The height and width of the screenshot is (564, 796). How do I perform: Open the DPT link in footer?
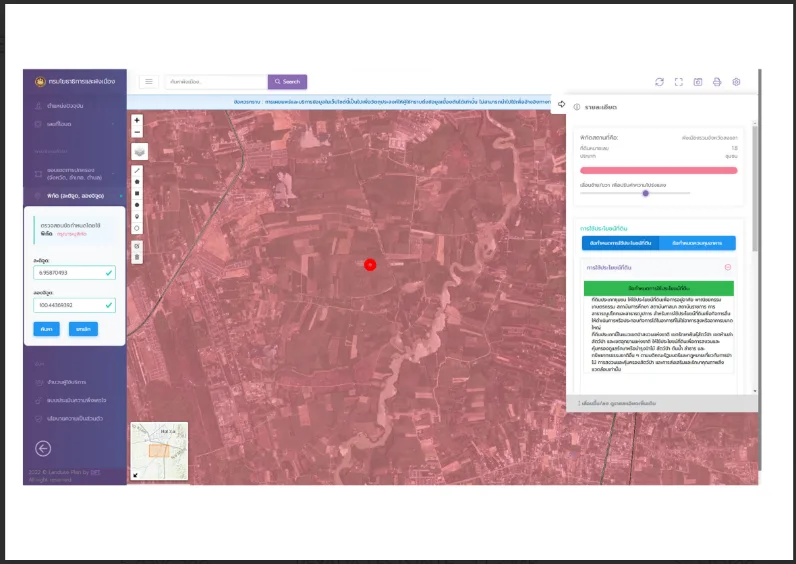click(x=95, y=472)
